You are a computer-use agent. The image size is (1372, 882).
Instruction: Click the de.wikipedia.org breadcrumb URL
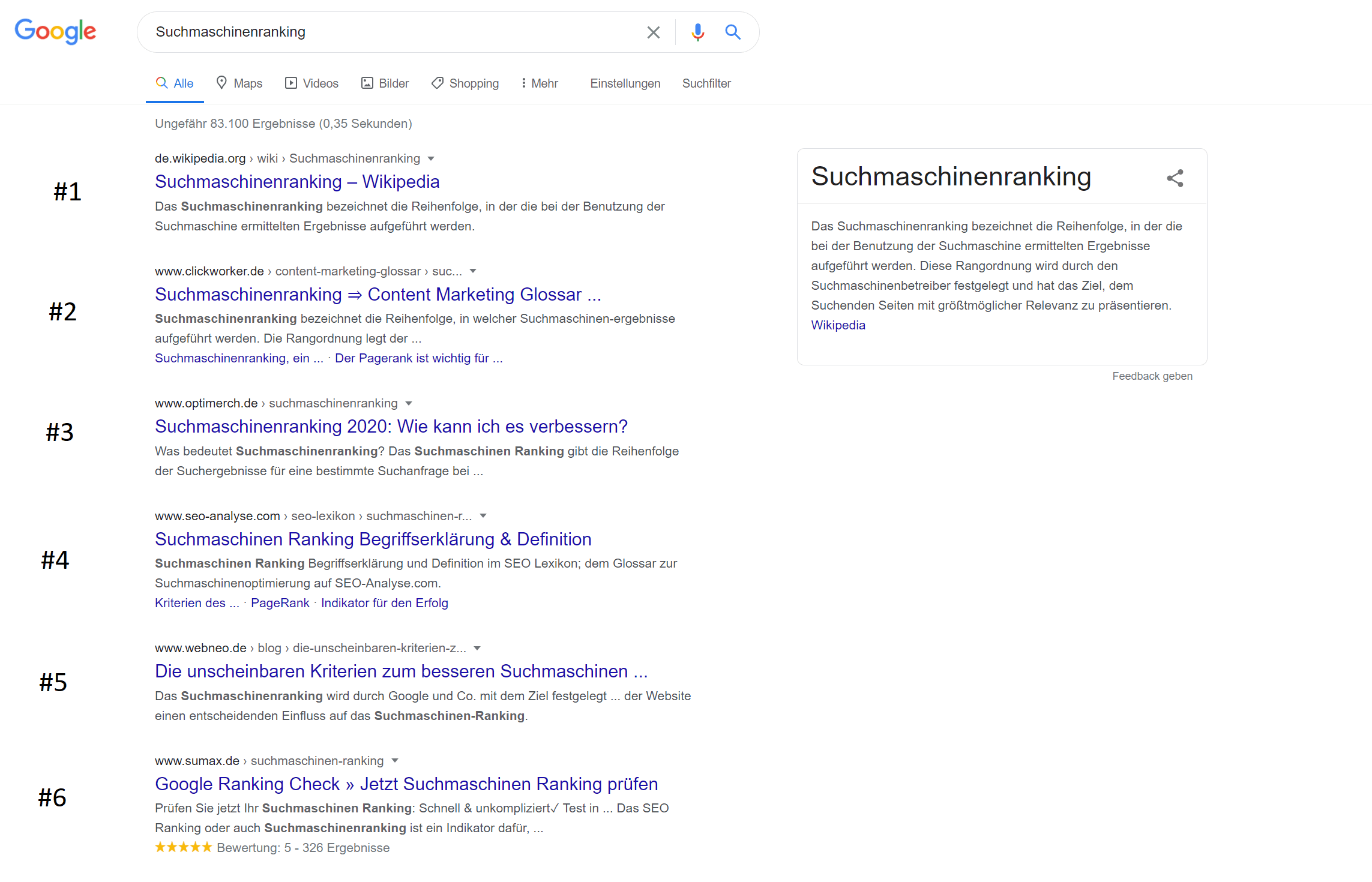(x=287, y=158)
